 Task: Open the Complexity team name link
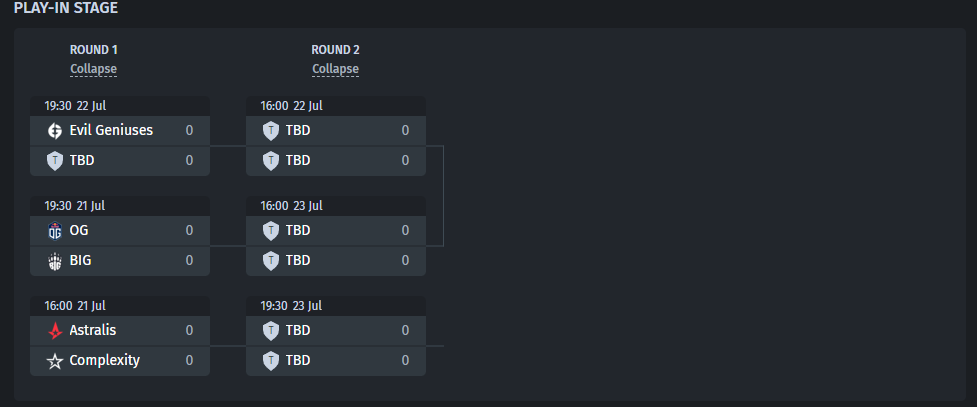105,360
